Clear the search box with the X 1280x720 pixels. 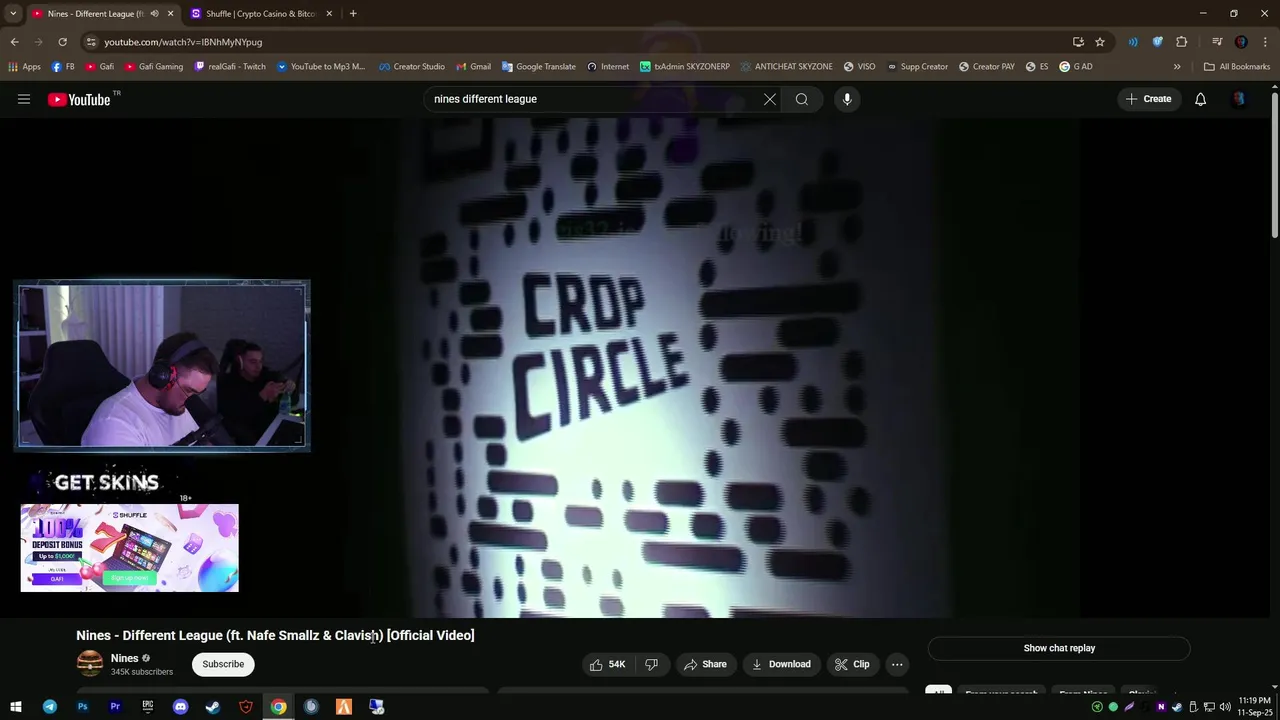pos(770,99)
